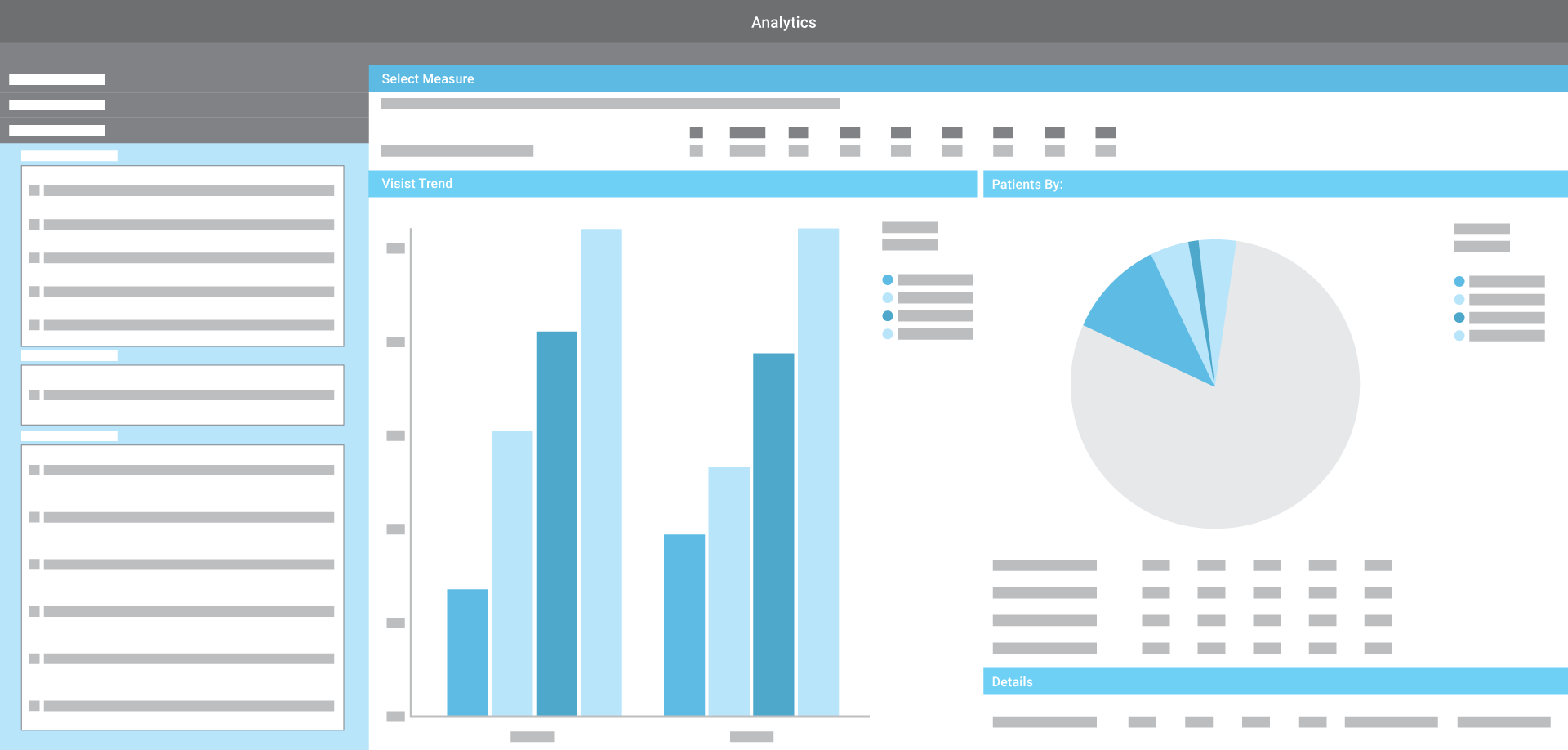1568x750 pixels.
Task: Toggle the last cell in the bottom grid row
Action: [x=1378, y=648]
